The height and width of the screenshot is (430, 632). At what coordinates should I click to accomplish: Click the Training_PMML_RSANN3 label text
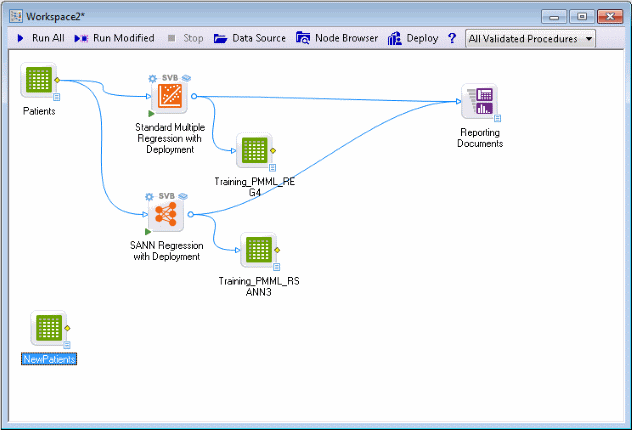259,287
